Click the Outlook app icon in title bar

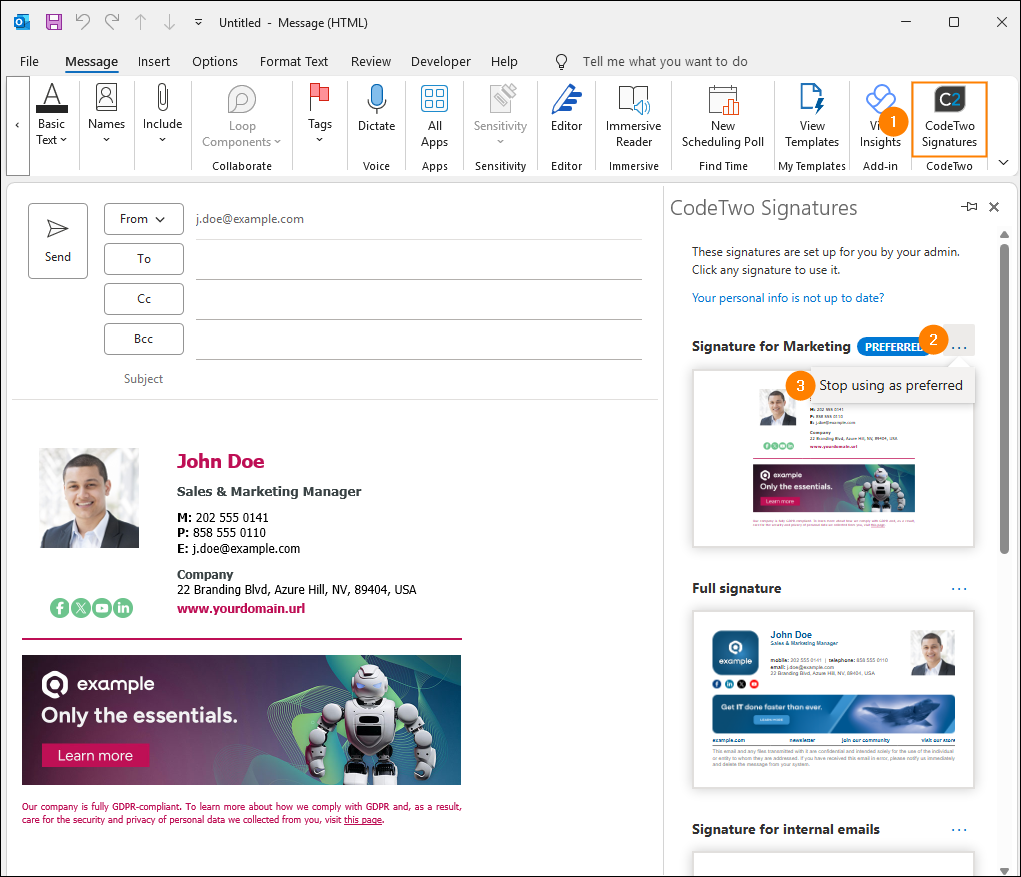pyautogui.click(x=22, y=22)
